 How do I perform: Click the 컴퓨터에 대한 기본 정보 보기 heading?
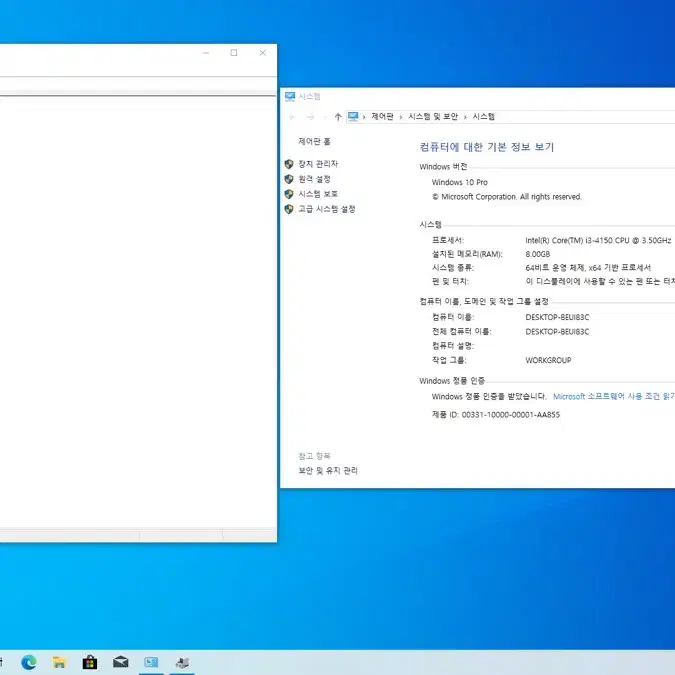tap(487, 147)
